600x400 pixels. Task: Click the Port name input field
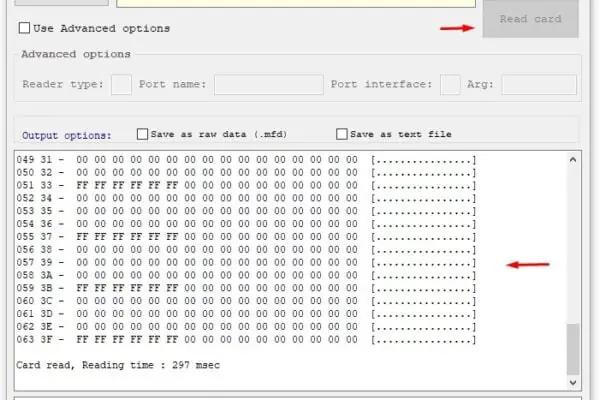(x=269, y=85)
